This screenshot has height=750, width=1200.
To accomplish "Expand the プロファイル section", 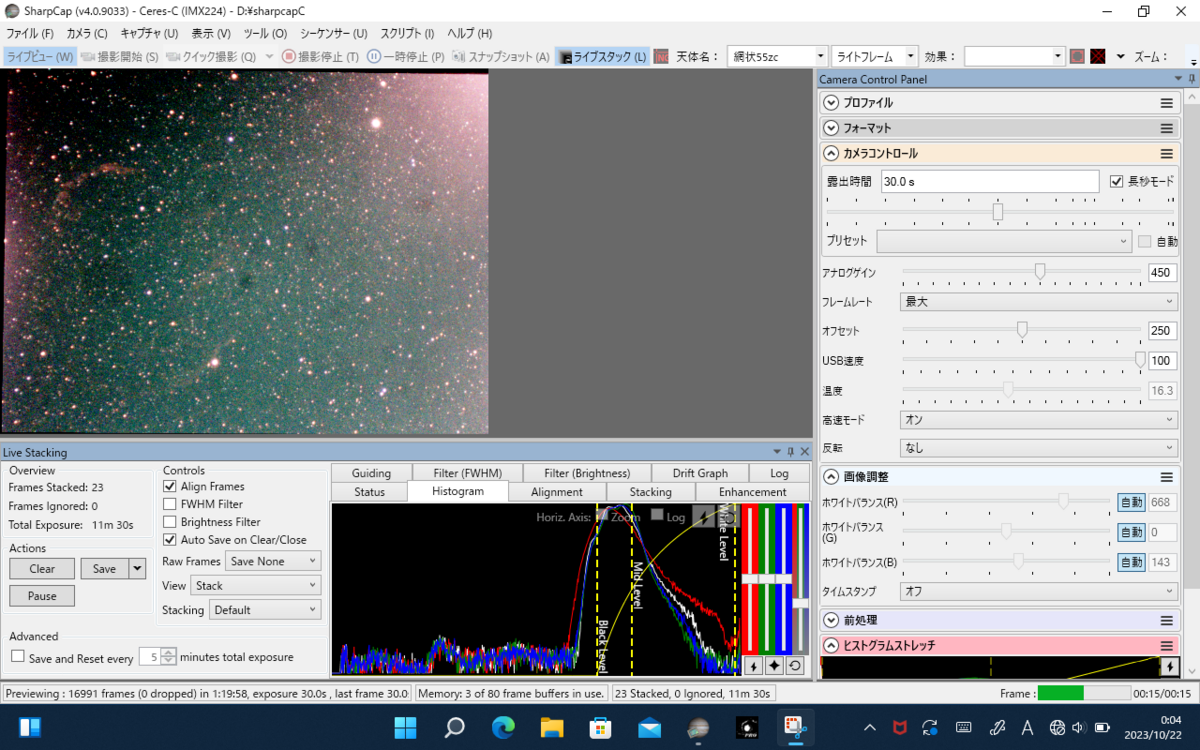I will [830, 103].
